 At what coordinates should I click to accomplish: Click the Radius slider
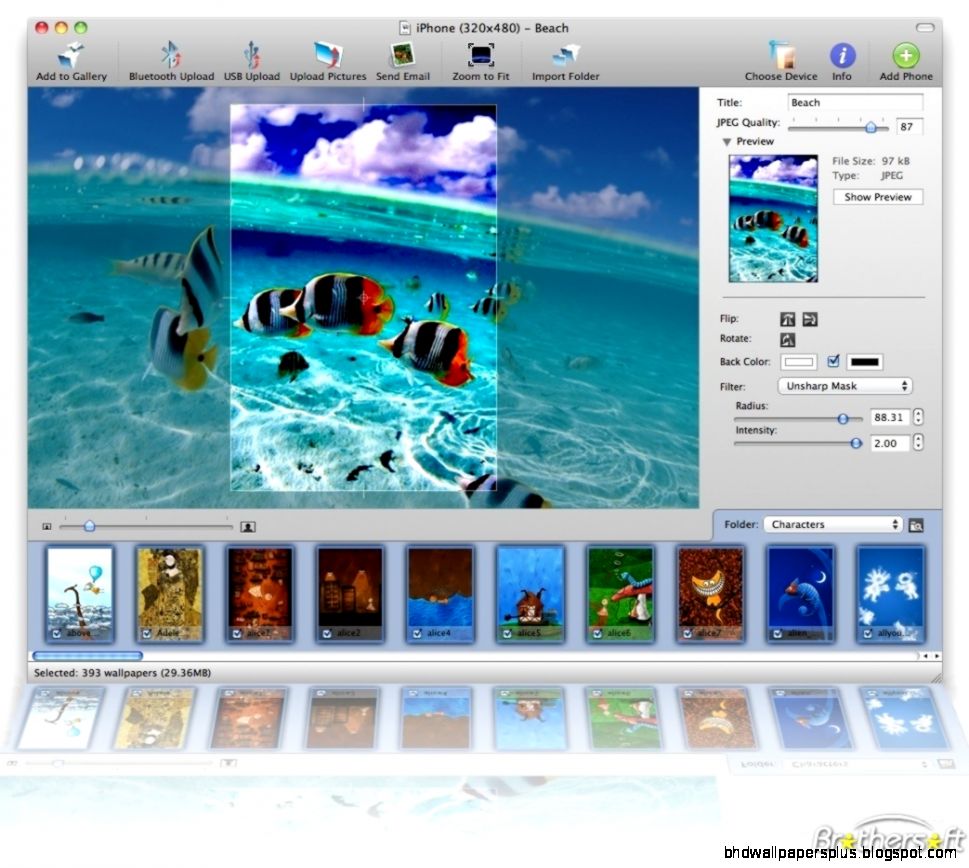tap(798, 419)
